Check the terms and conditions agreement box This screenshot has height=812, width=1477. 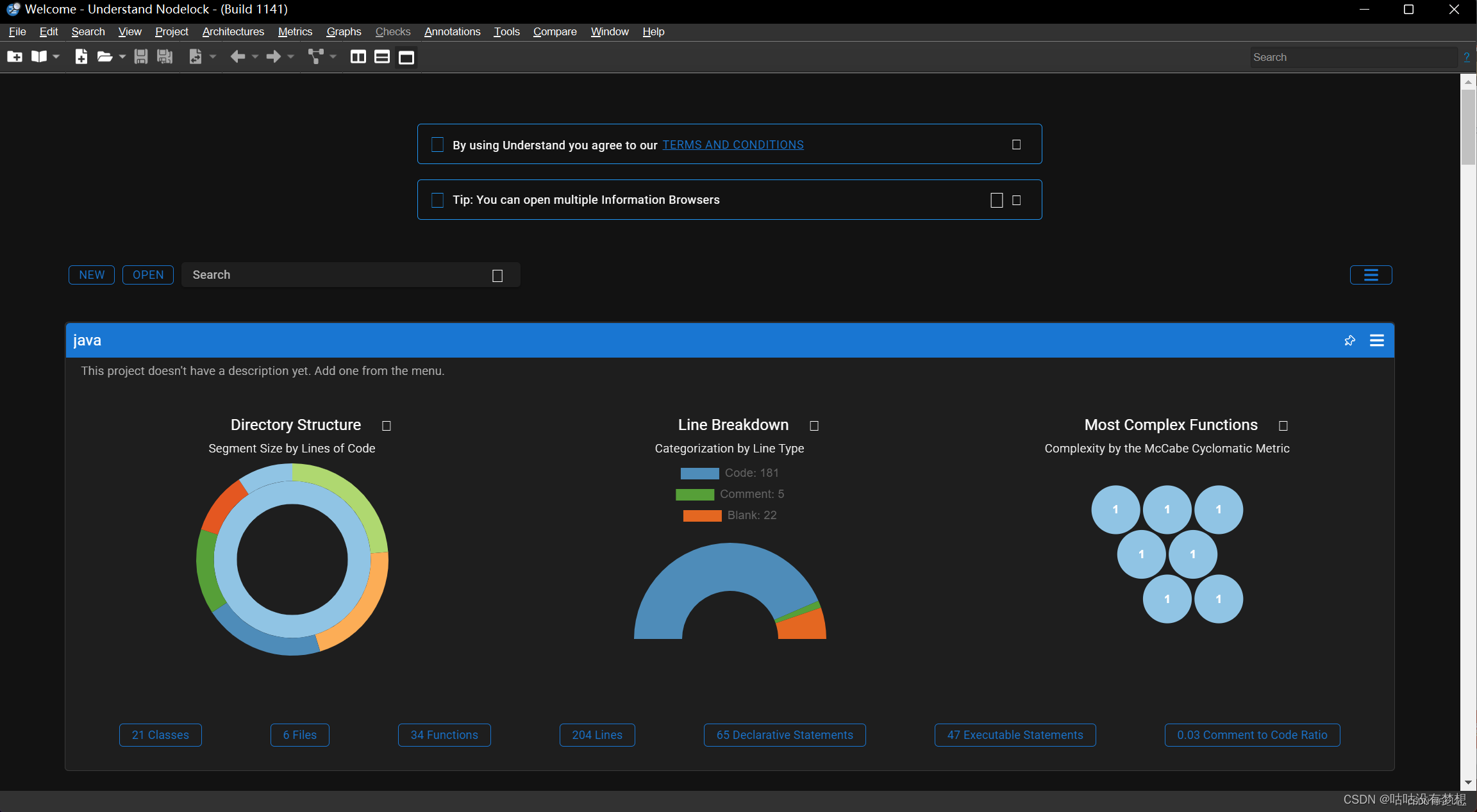[437, 145]
